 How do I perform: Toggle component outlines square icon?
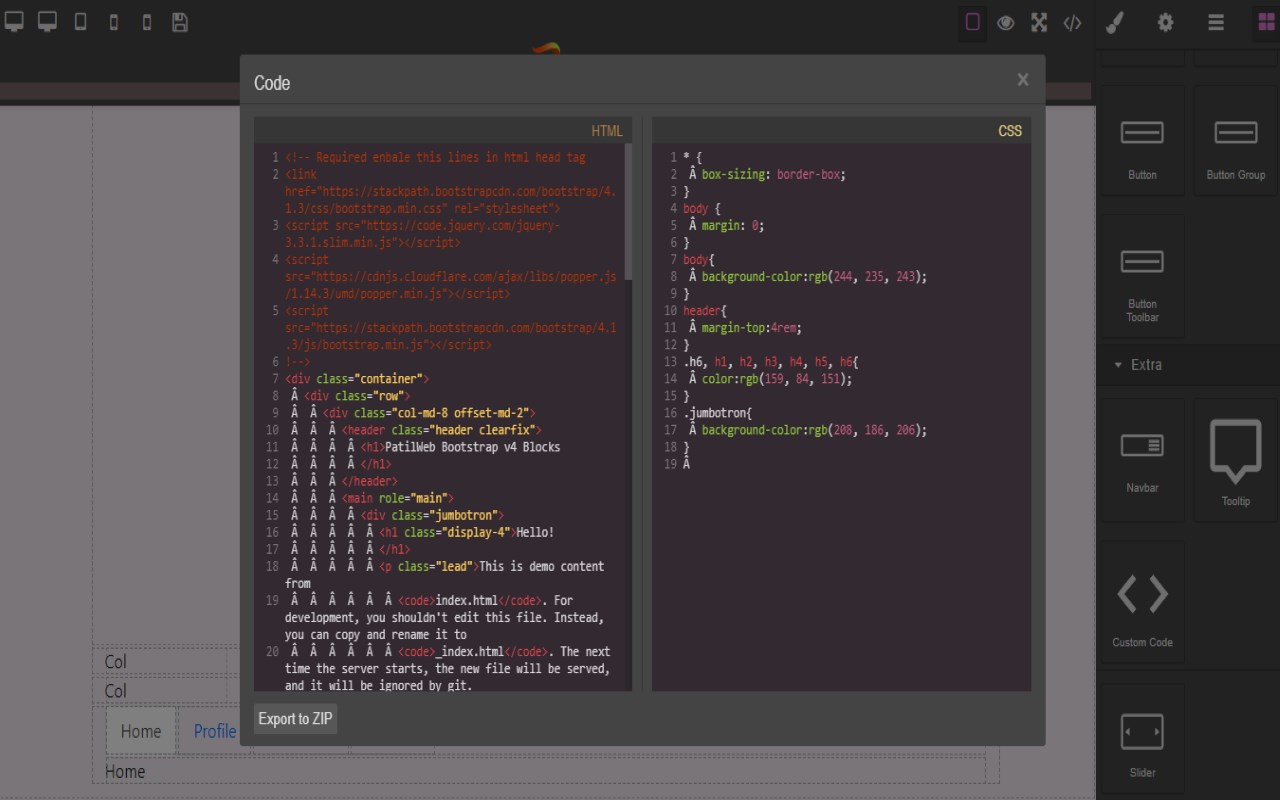tap(972, 22)
